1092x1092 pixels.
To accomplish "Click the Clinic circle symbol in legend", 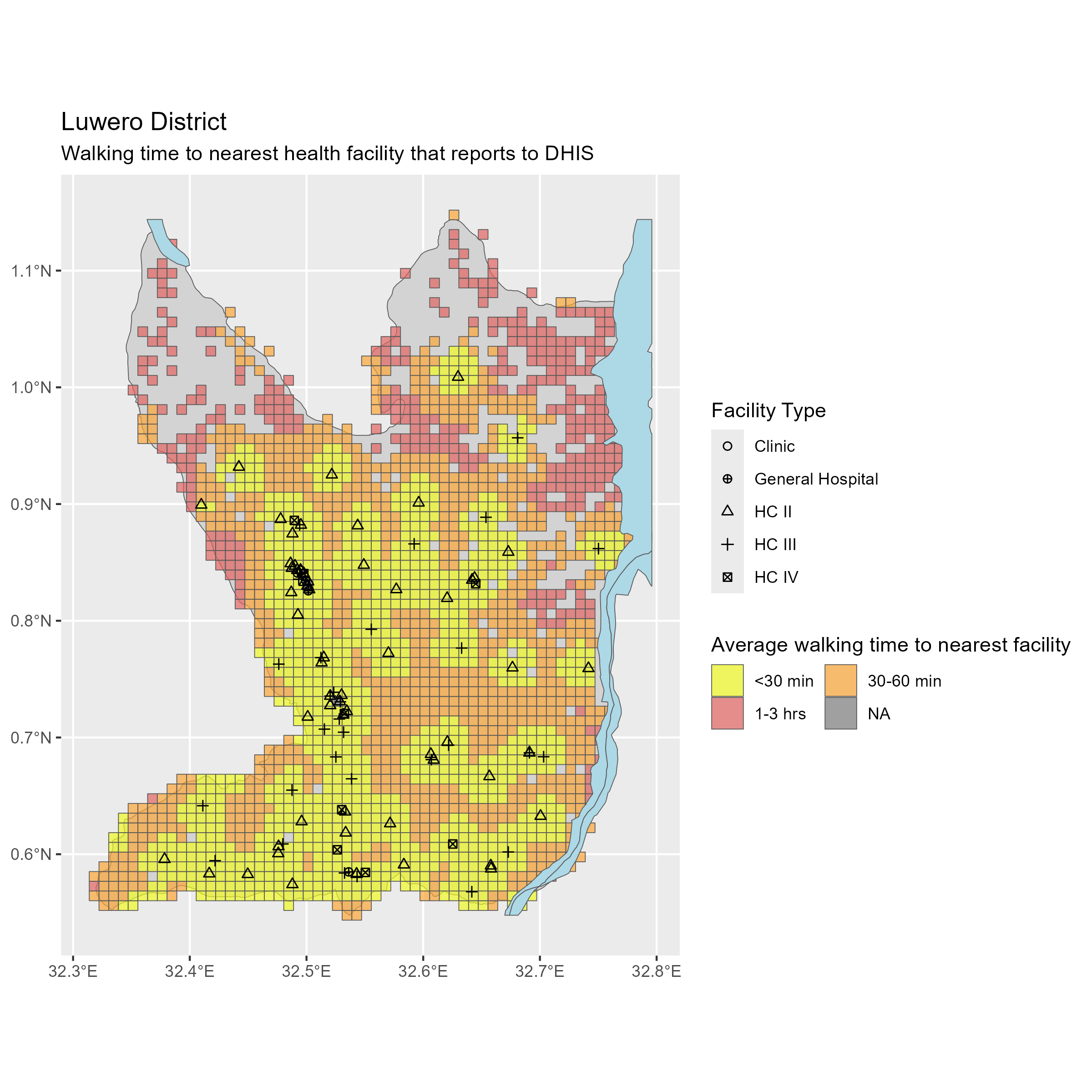I will coord(728,446).
